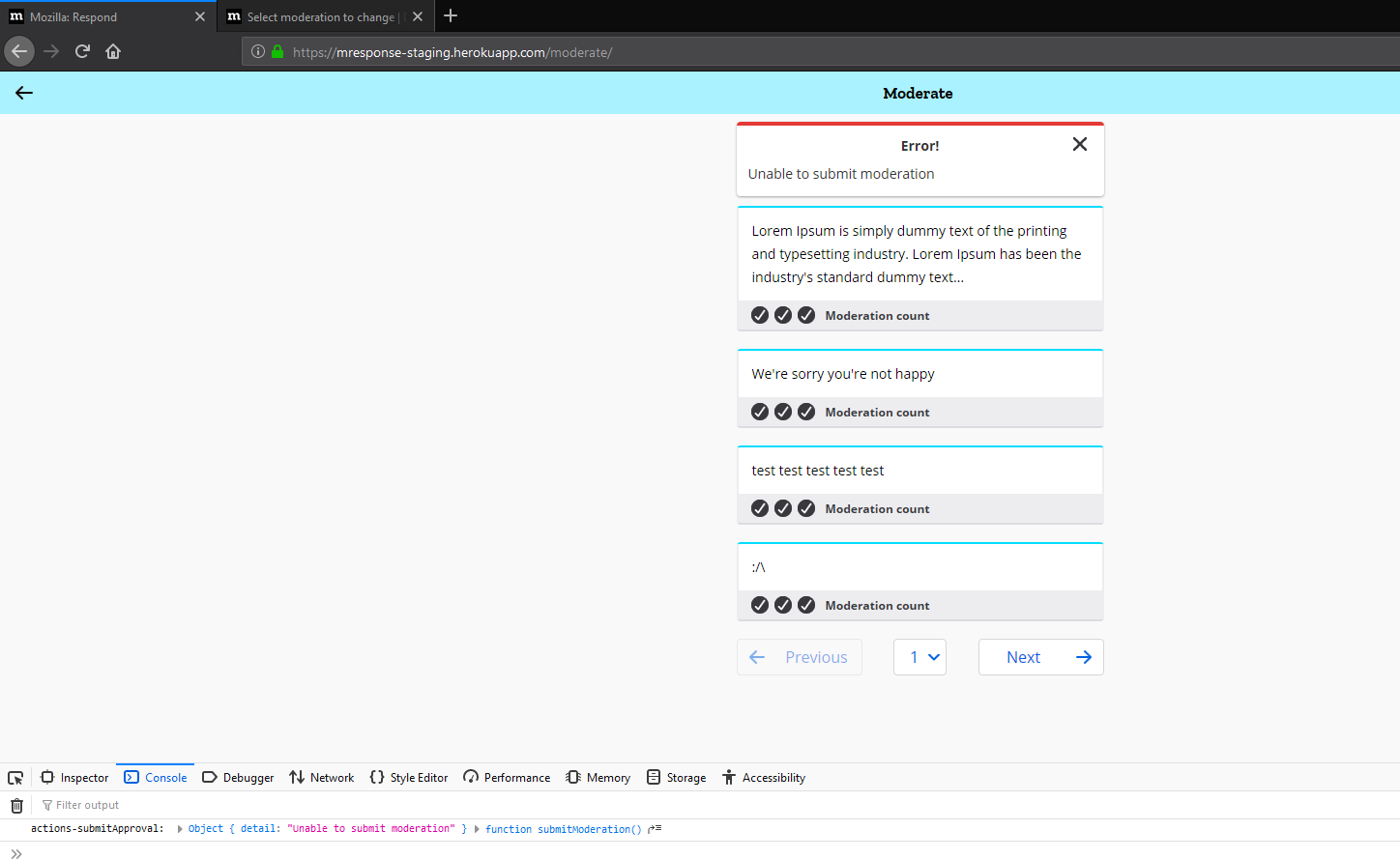
Task: Open the page number dropdown
Action: pos(920,657)
